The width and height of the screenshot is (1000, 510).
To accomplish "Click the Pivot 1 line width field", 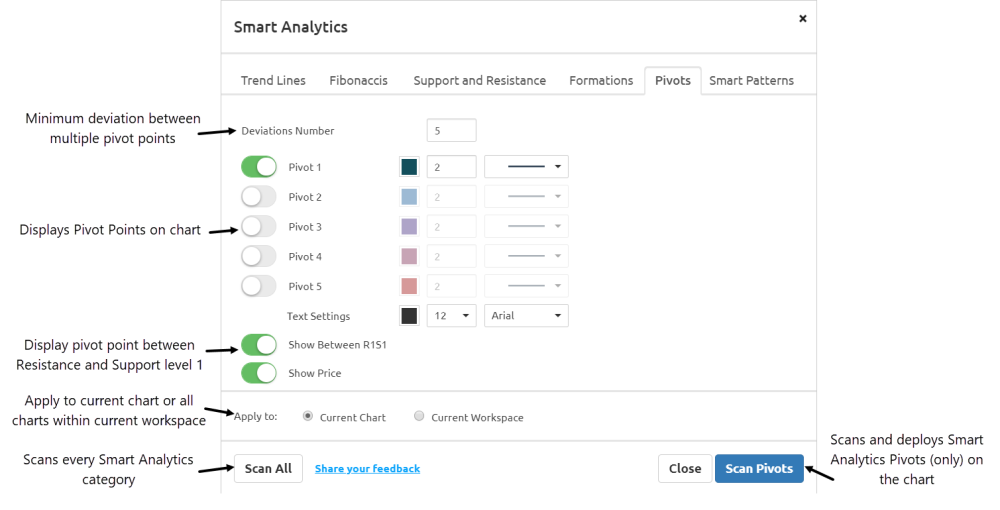I will (x=452, y=167).
